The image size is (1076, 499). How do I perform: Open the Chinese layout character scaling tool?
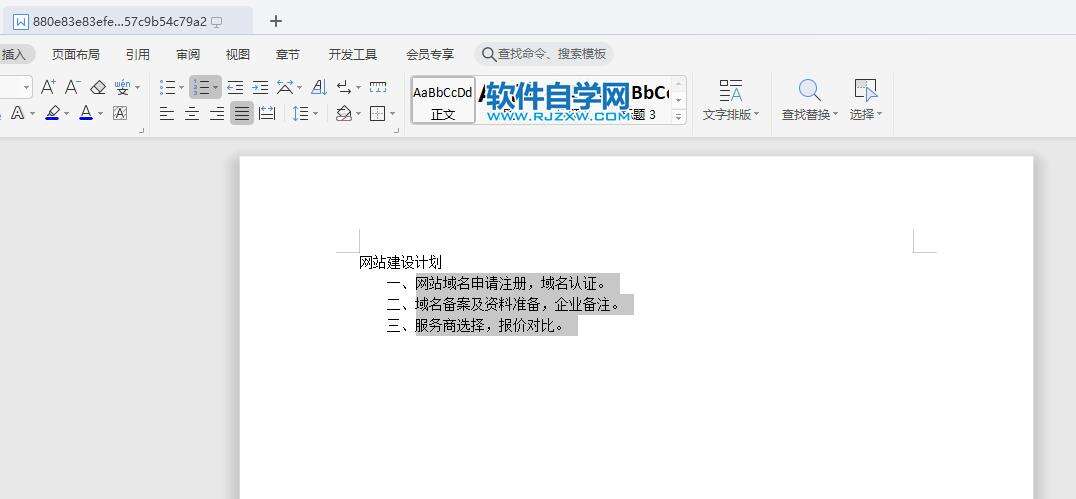285,87
